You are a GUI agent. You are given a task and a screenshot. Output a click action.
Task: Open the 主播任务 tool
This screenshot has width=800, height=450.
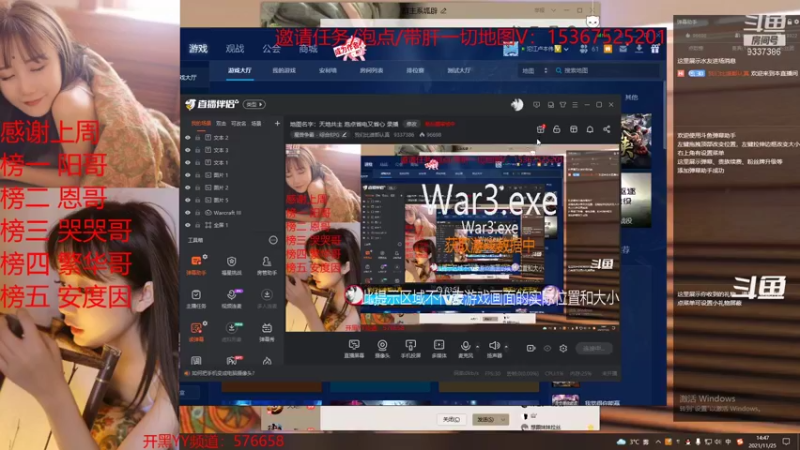tap(196, 299)
